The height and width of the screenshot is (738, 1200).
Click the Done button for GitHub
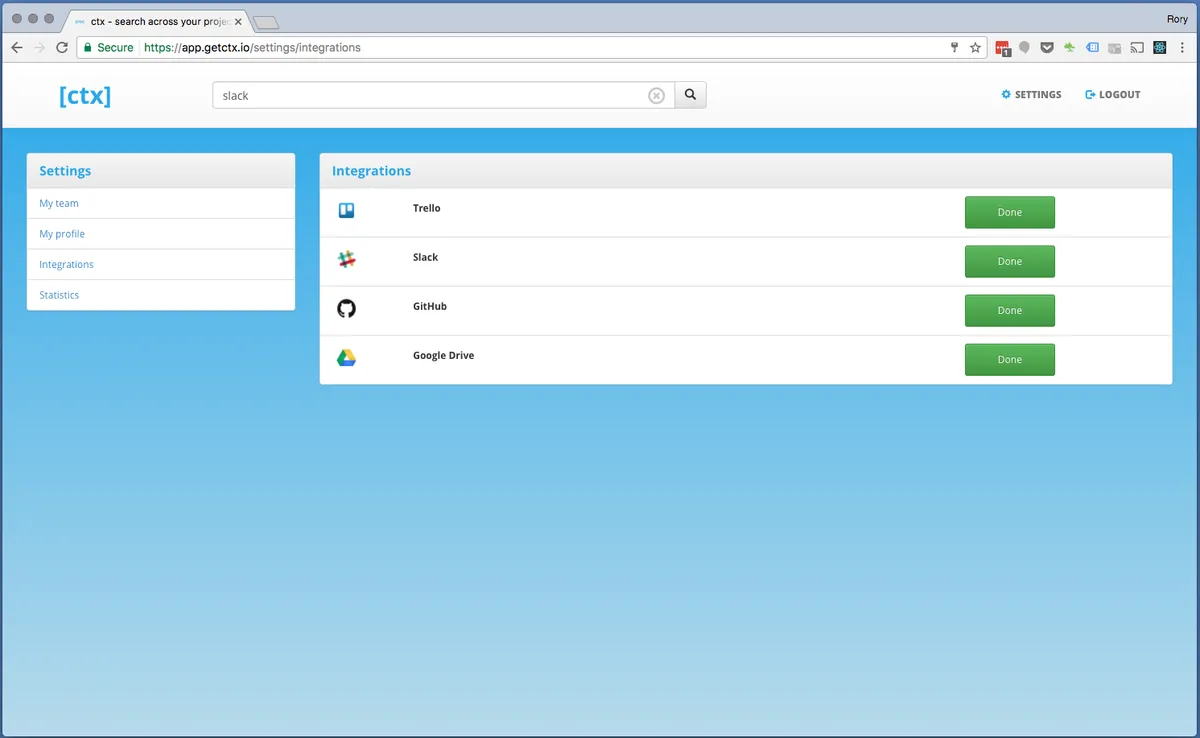pyautogui.click(x=1009, y=310)
